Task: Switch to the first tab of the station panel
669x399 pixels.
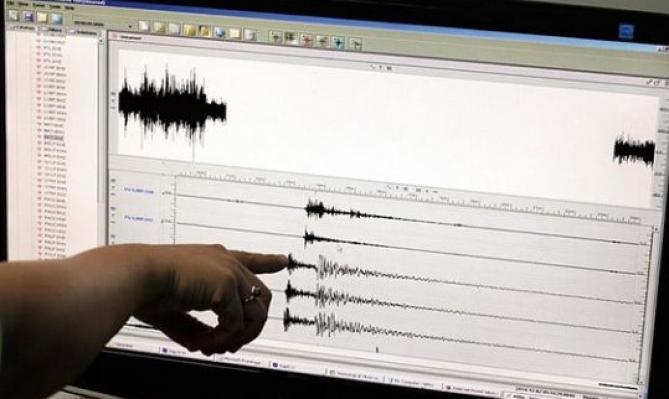Action: (x=22, y=28)
